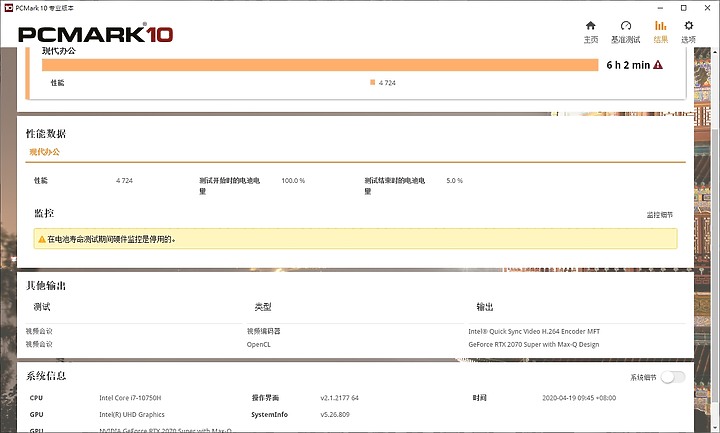Click the 100.0 % starting battery value

[x=293, y=180]
